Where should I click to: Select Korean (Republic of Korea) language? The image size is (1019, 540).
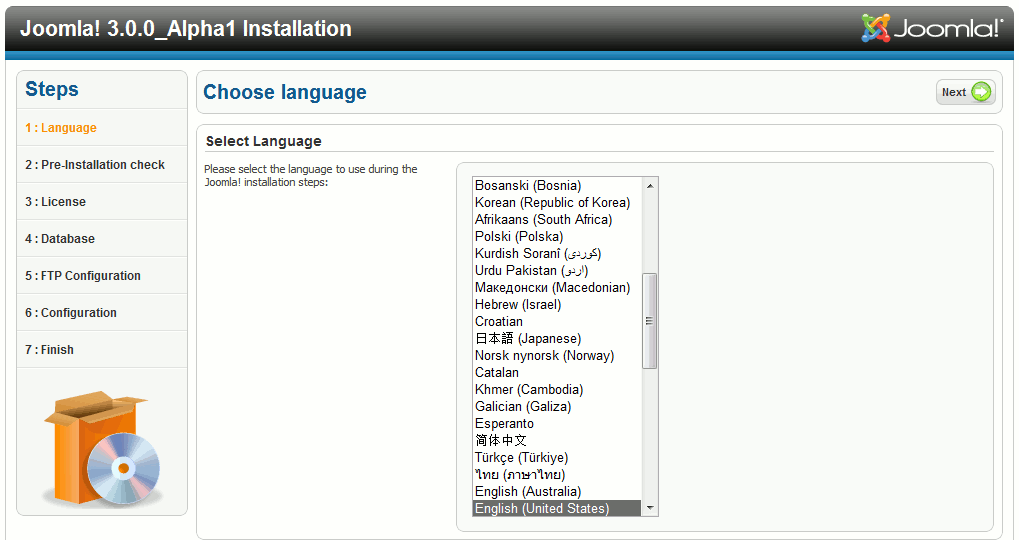pos(552,203)
